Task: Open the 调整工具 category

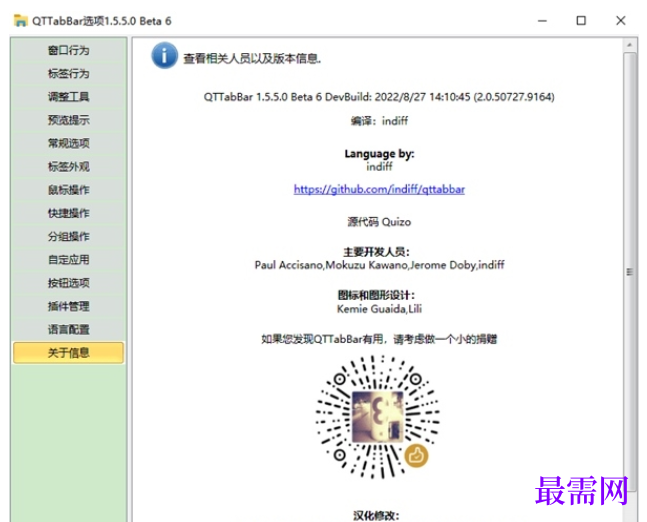Action: [x=68, y=97]
